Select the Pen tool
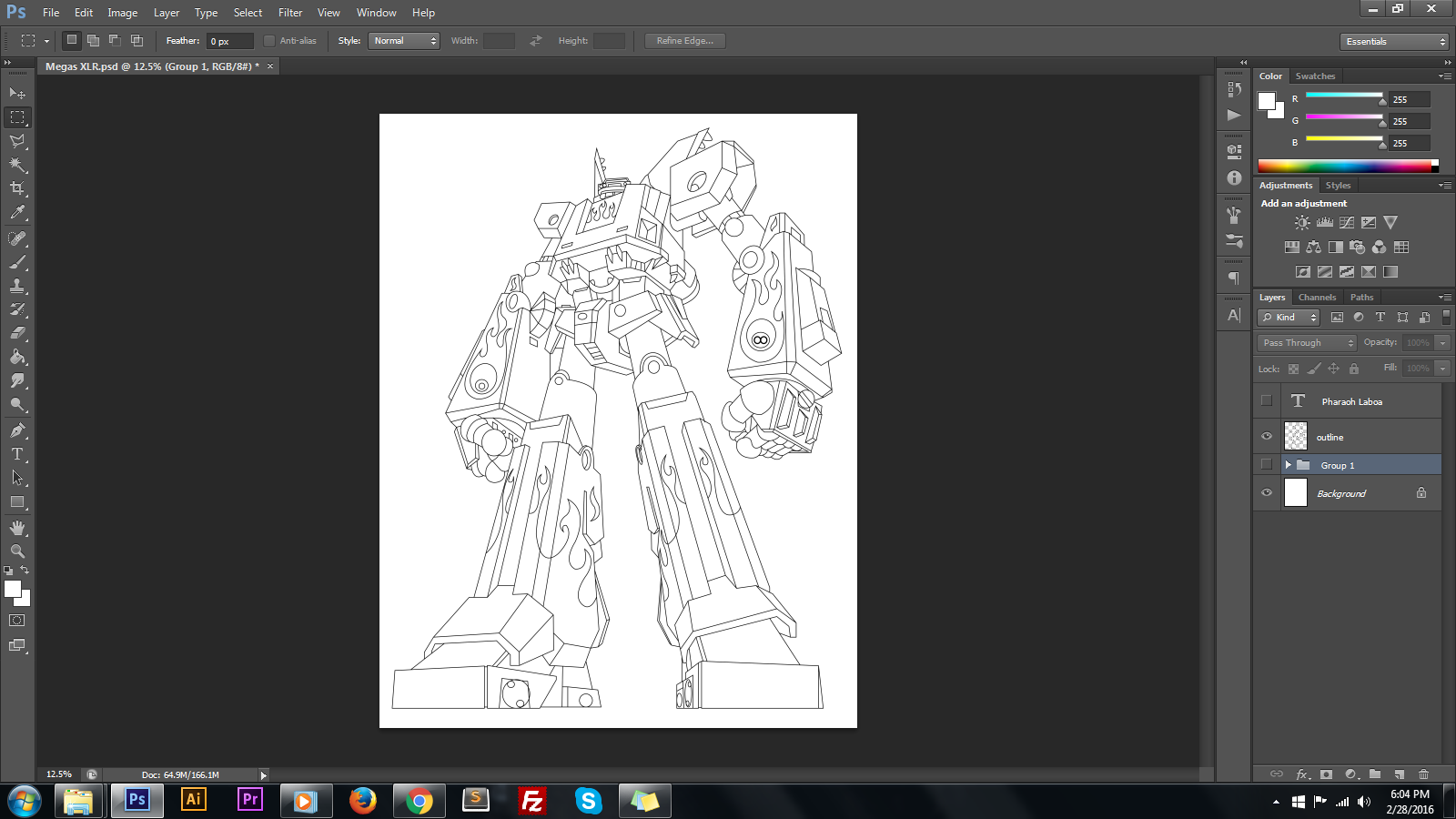The image size is (1456, 819). point(17,430)
